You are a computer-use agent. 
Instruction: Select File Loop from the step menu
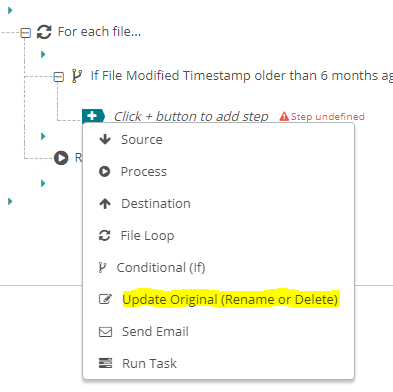click(218, 235)
